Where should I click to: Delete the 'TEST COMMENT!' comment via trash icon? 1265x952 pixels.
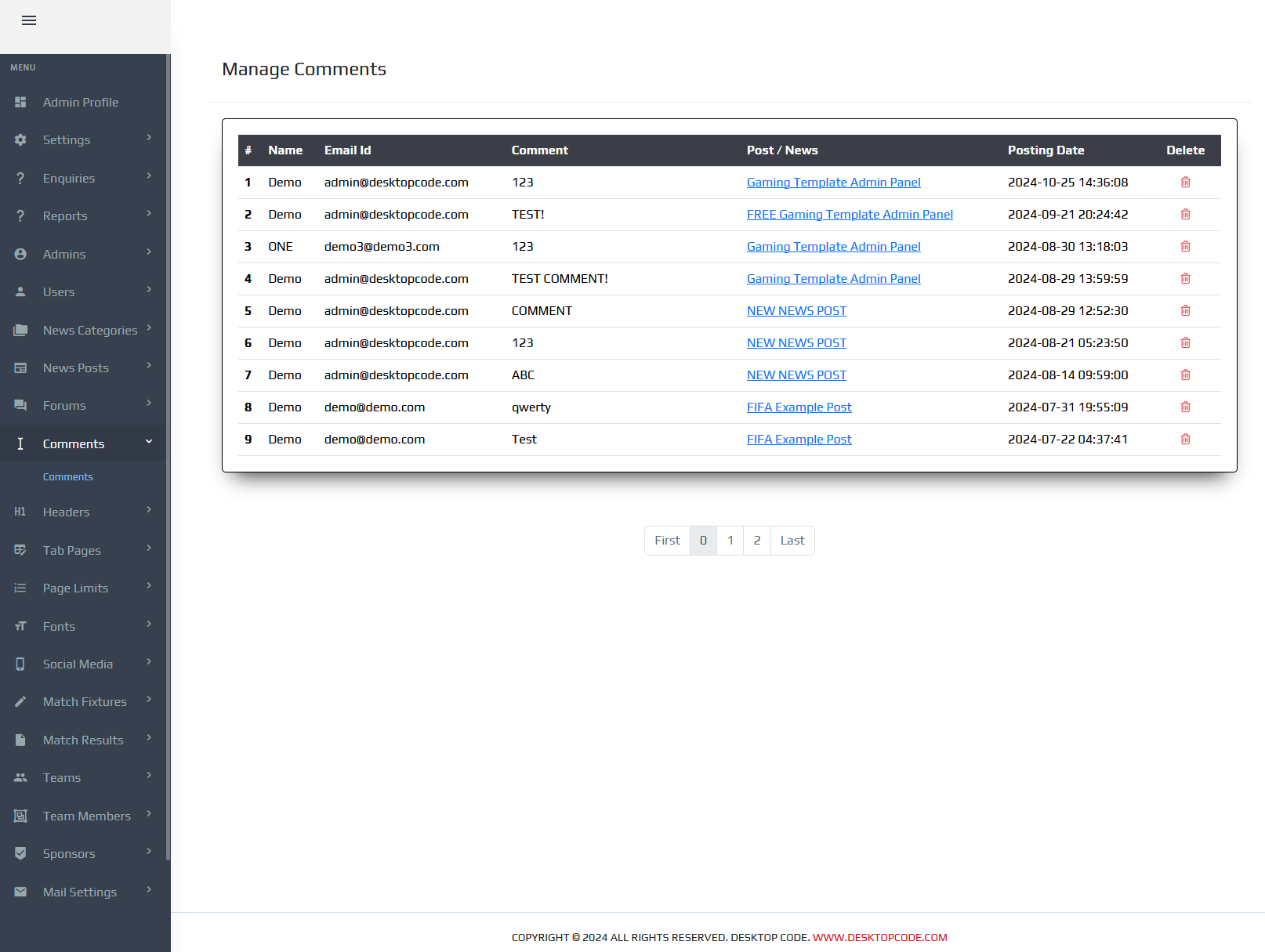(1185, 279)
